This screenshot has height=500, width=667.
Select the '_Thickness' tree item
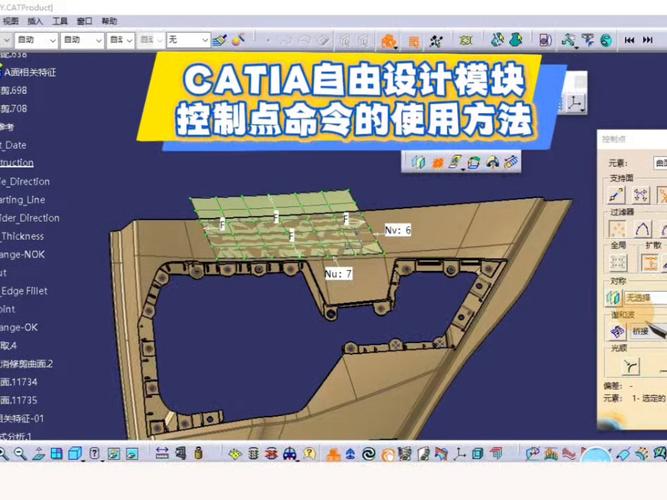(x=22, y=236)
